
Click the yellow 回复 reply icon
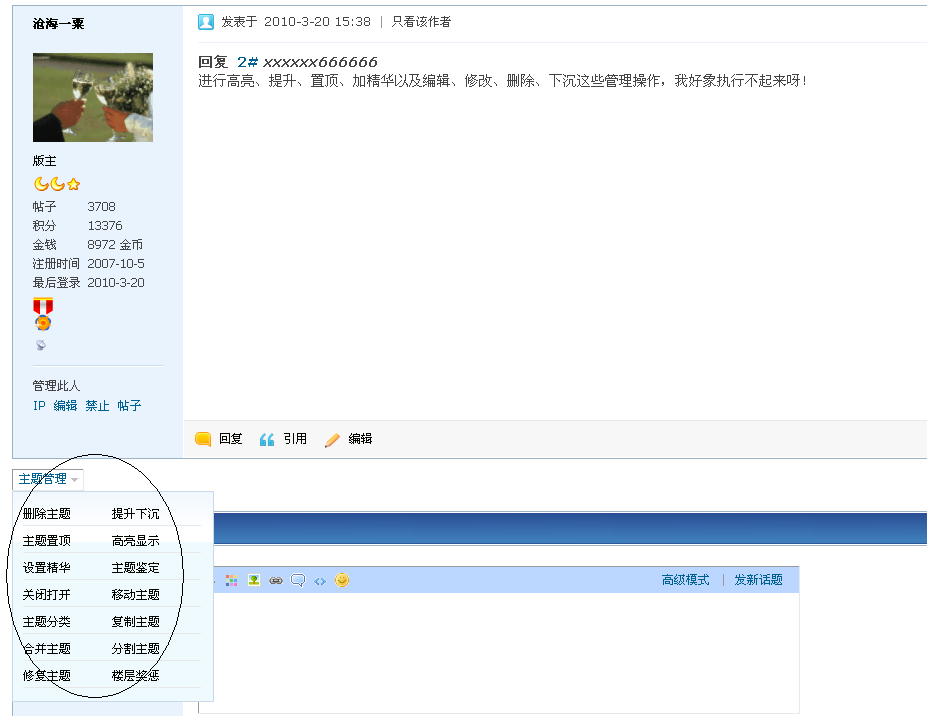(x=205, y=439)
